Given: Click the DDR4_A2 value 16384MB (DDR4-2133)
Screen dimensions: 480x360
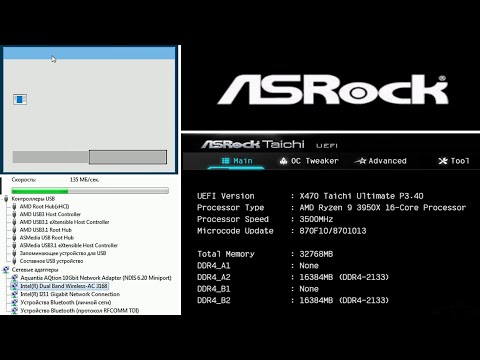Looking at the screenshot, I should pyautogui.click(x=344, y=277).
